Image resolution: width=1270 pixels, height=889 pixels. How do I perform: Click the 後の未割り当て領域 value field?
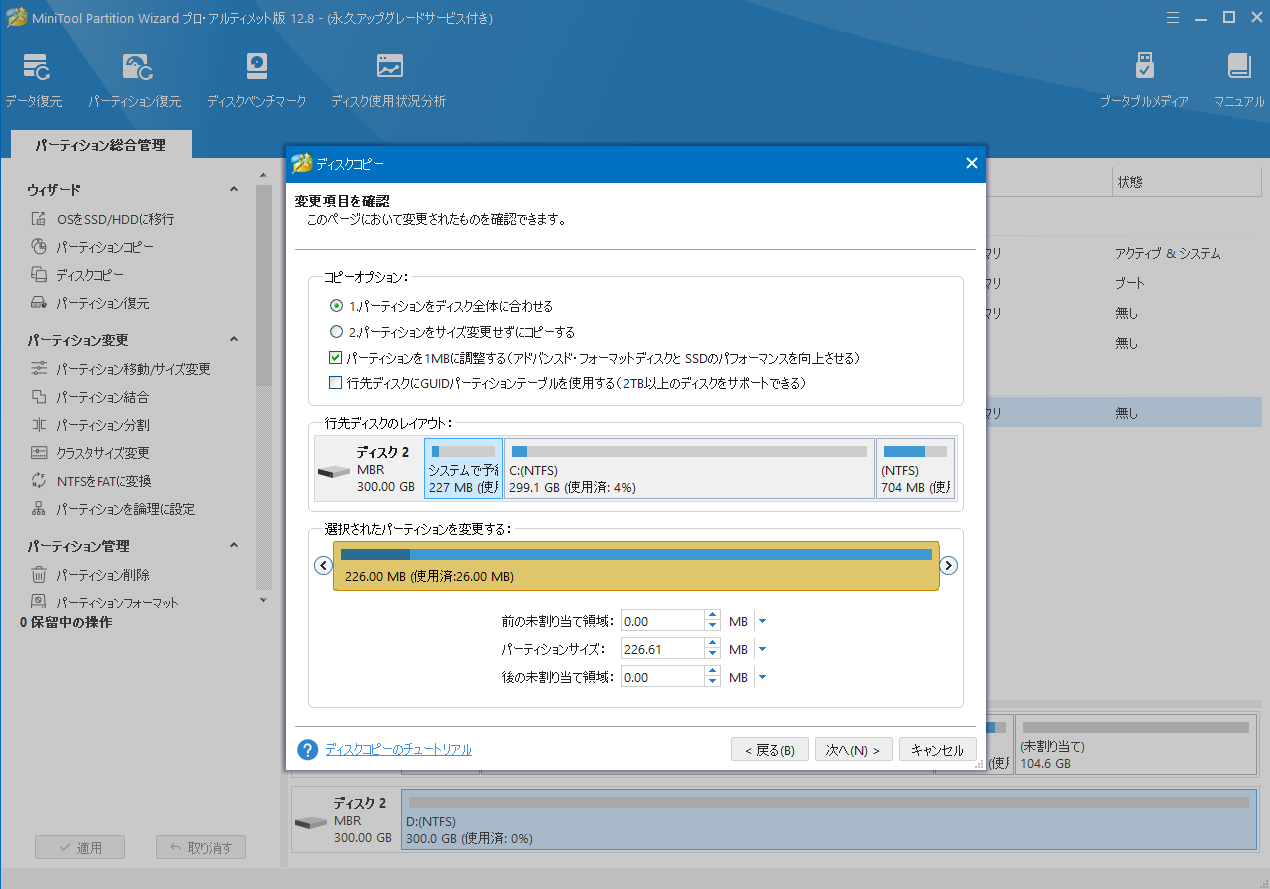(x=663, y=677)
